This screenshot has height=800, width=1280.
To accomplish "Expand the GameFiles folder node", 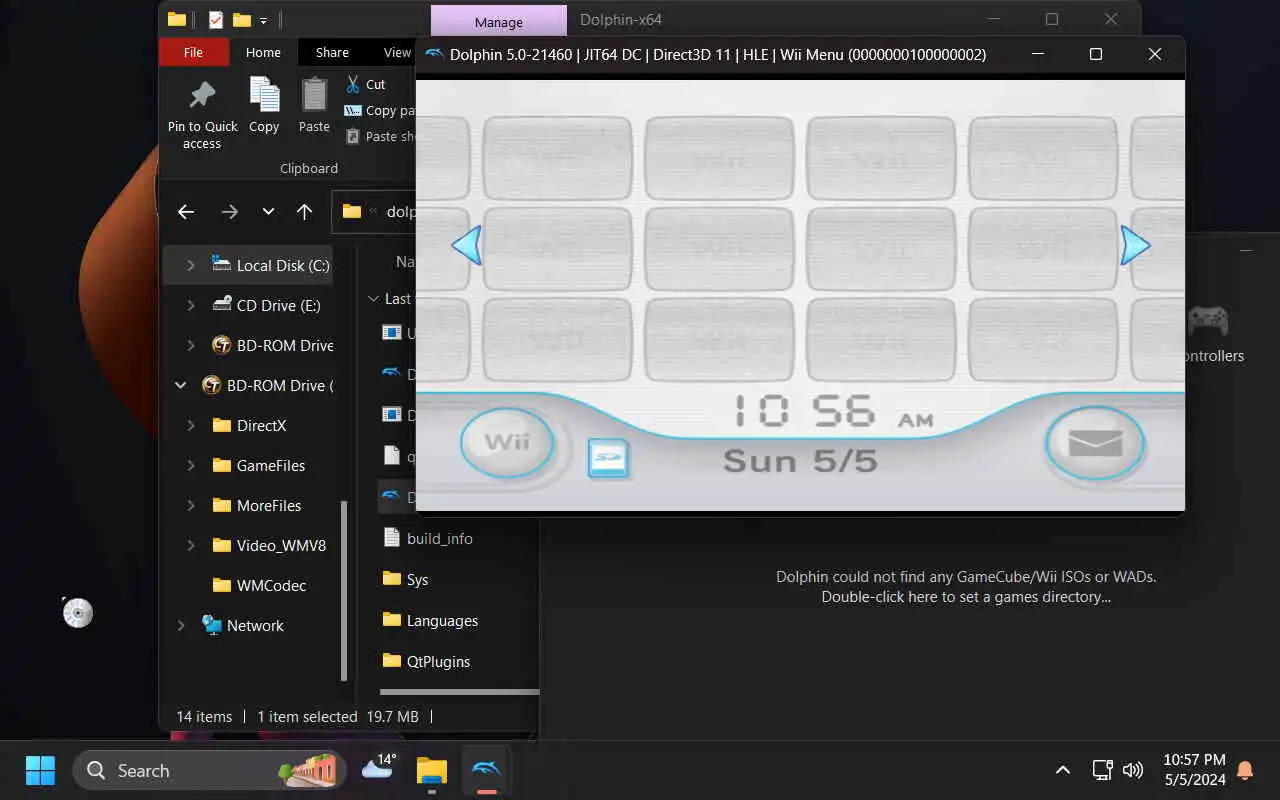I will (191, 465).
